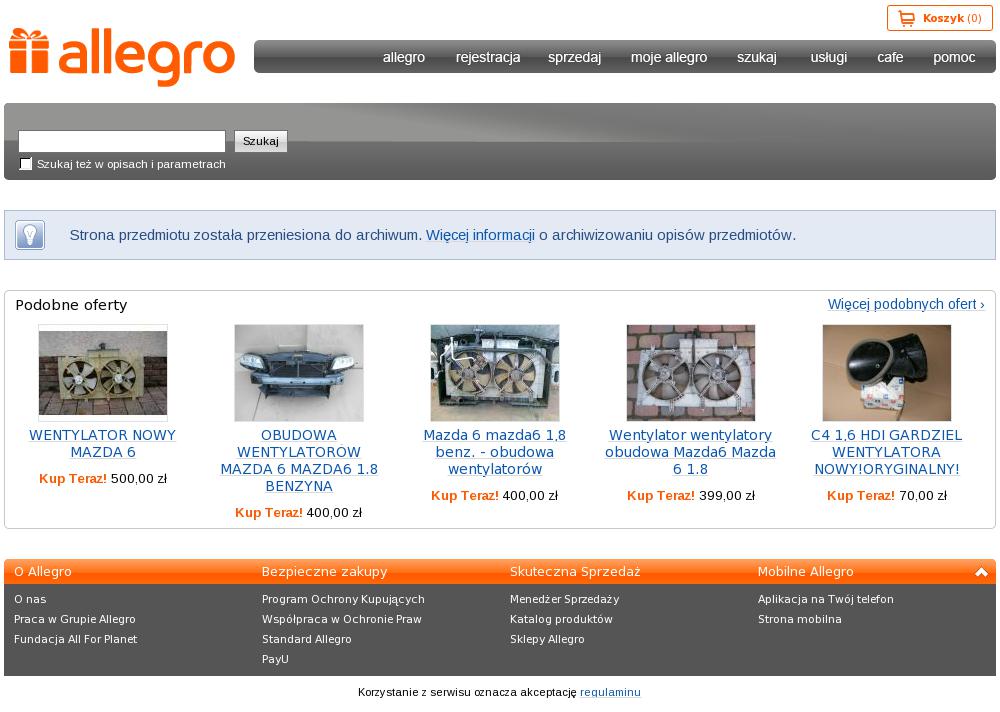This screenshot has height=712, width=1000.
Task: Choose szukaj in the top navigation
Action: click(757, 57)
